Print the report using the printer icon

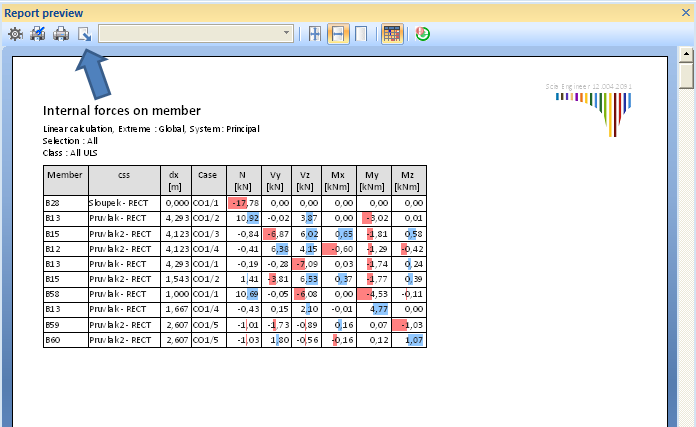point(61,34)
